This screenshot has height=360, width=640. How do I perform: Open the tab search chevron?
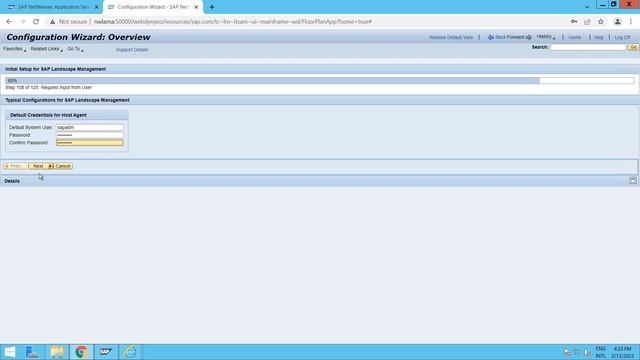point(587,7)
